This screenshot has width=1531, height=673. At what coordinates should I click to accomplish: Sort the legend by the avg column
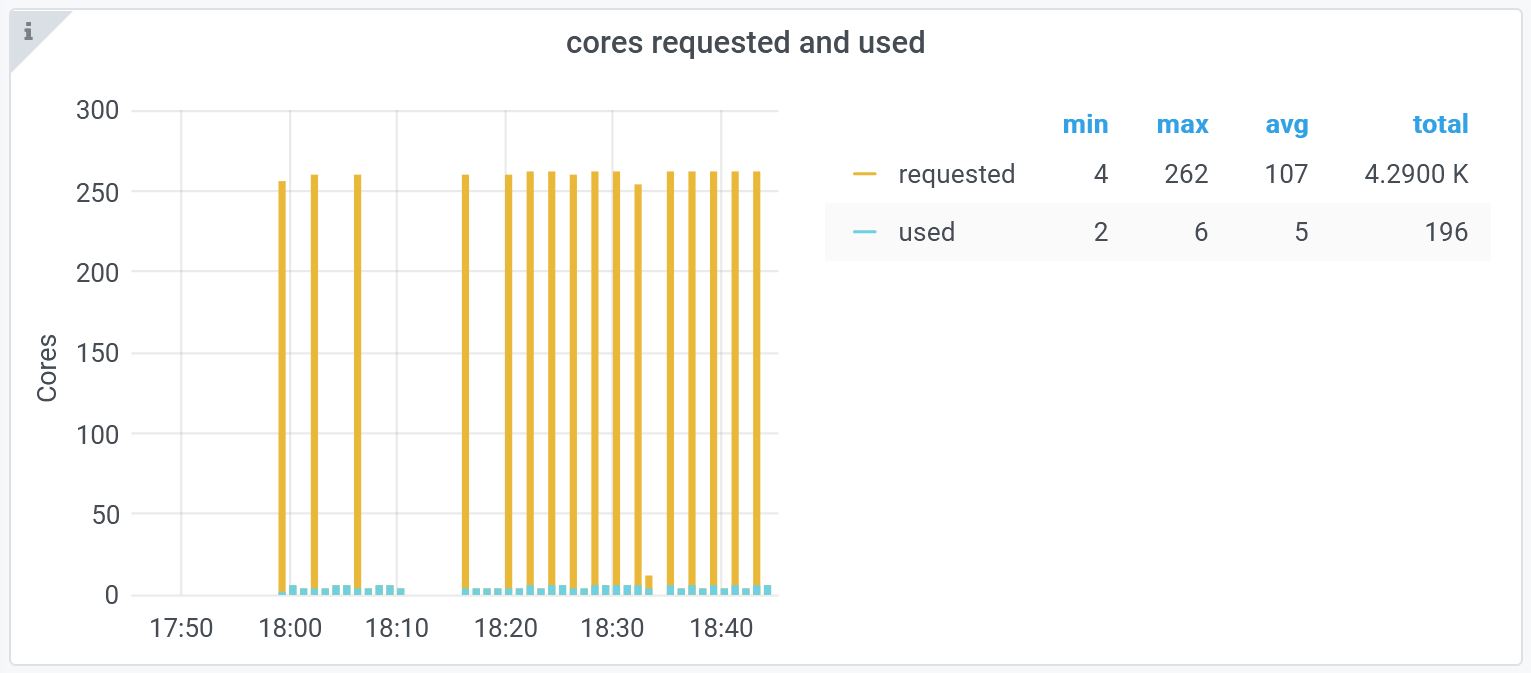[x=1285, y=124]
